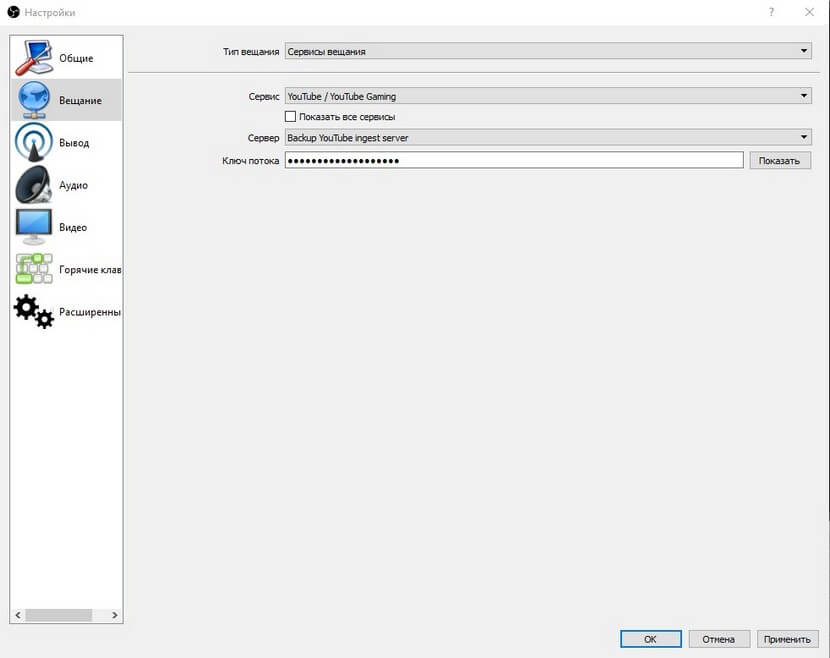
Task: Open the Сервис YouTube dropdown
Action: pos(548,96)
